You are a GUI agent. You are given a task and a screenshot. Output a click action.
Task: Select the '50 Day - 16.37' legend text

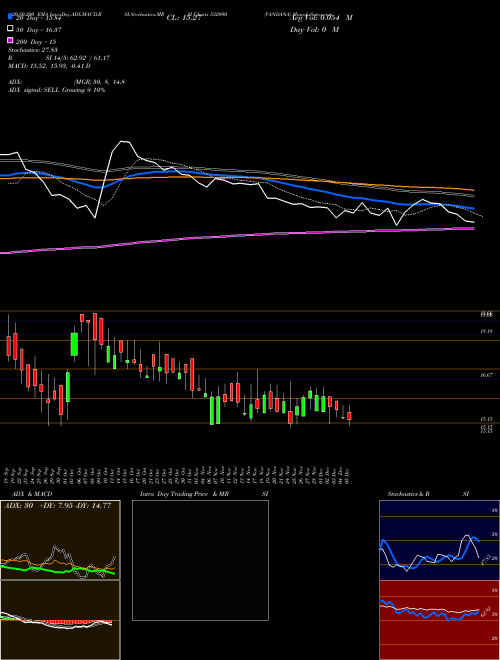coord(39,30)
